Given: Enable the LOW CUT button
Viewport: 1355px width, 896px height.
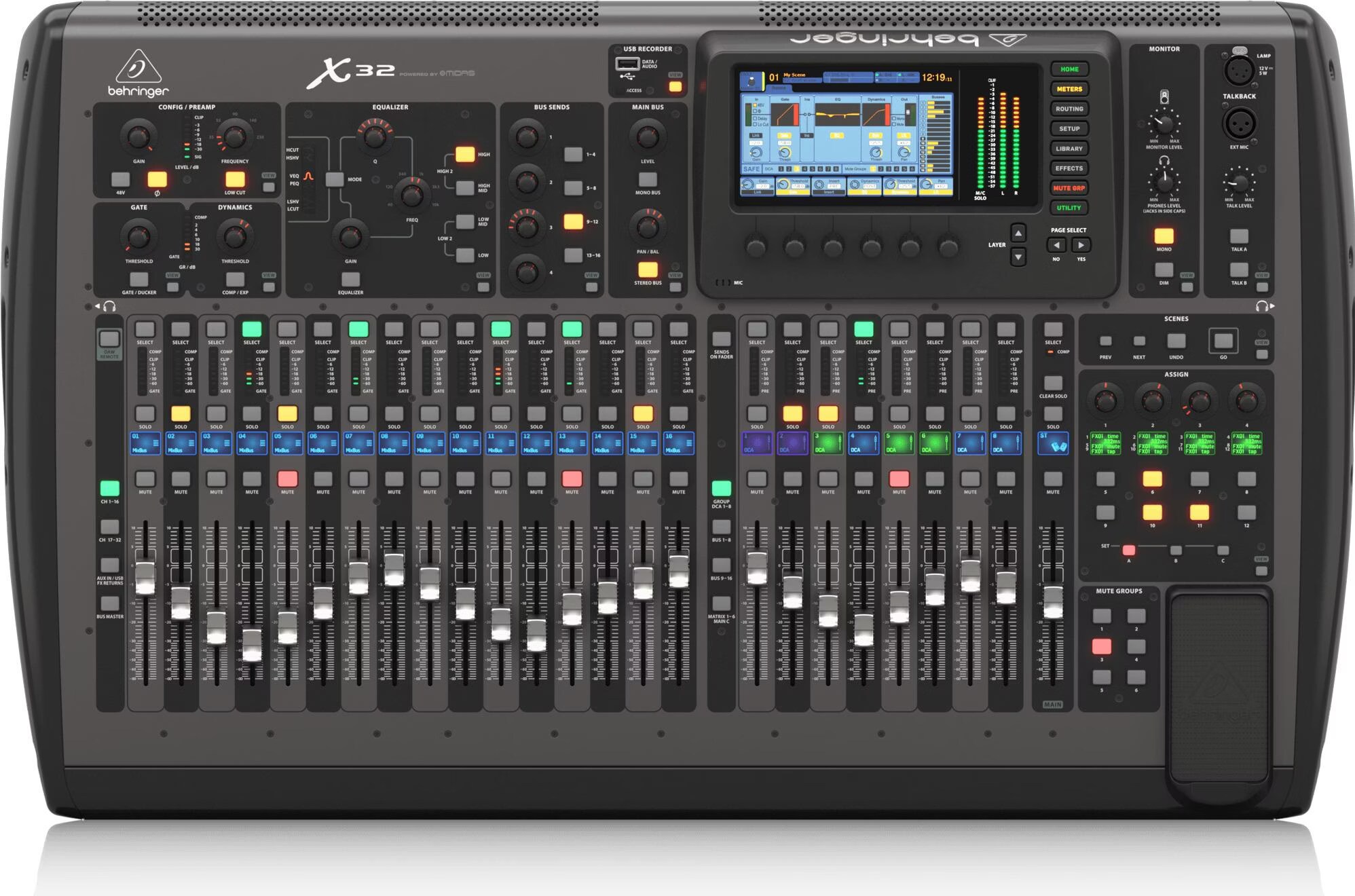Looking at the screenshot, I should pos(235,180).
